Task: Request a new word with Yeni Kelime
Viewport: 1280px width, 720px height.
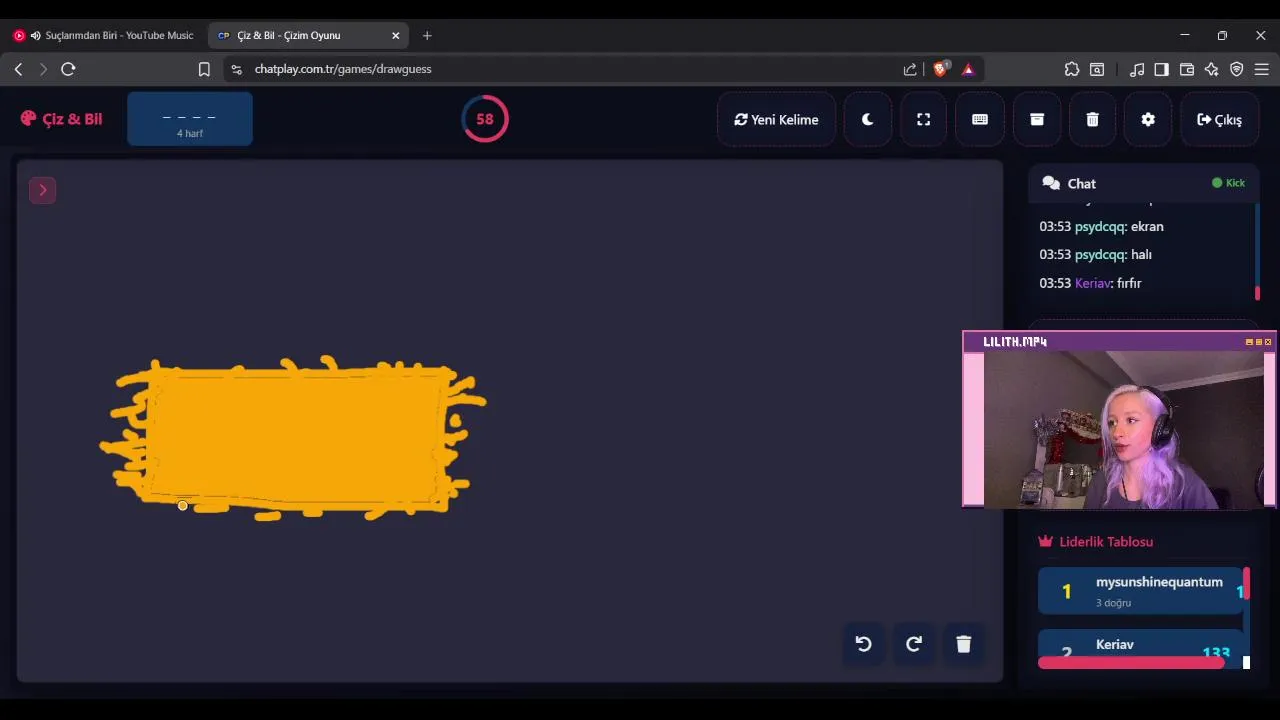Action: [776, 119]
